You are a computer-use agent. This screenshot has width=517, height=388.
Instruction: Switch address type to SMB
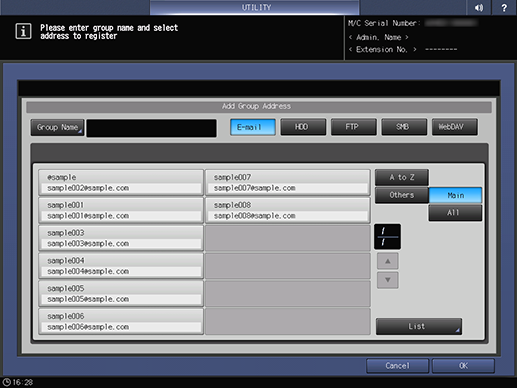coord(404,127)
